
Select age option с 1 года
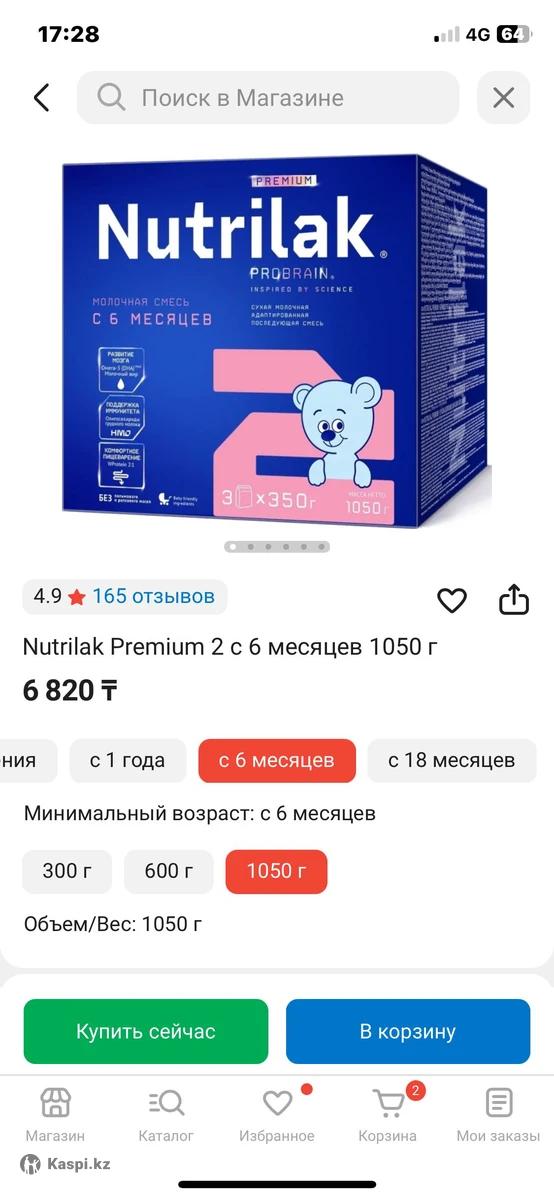(x=127, y=760)
